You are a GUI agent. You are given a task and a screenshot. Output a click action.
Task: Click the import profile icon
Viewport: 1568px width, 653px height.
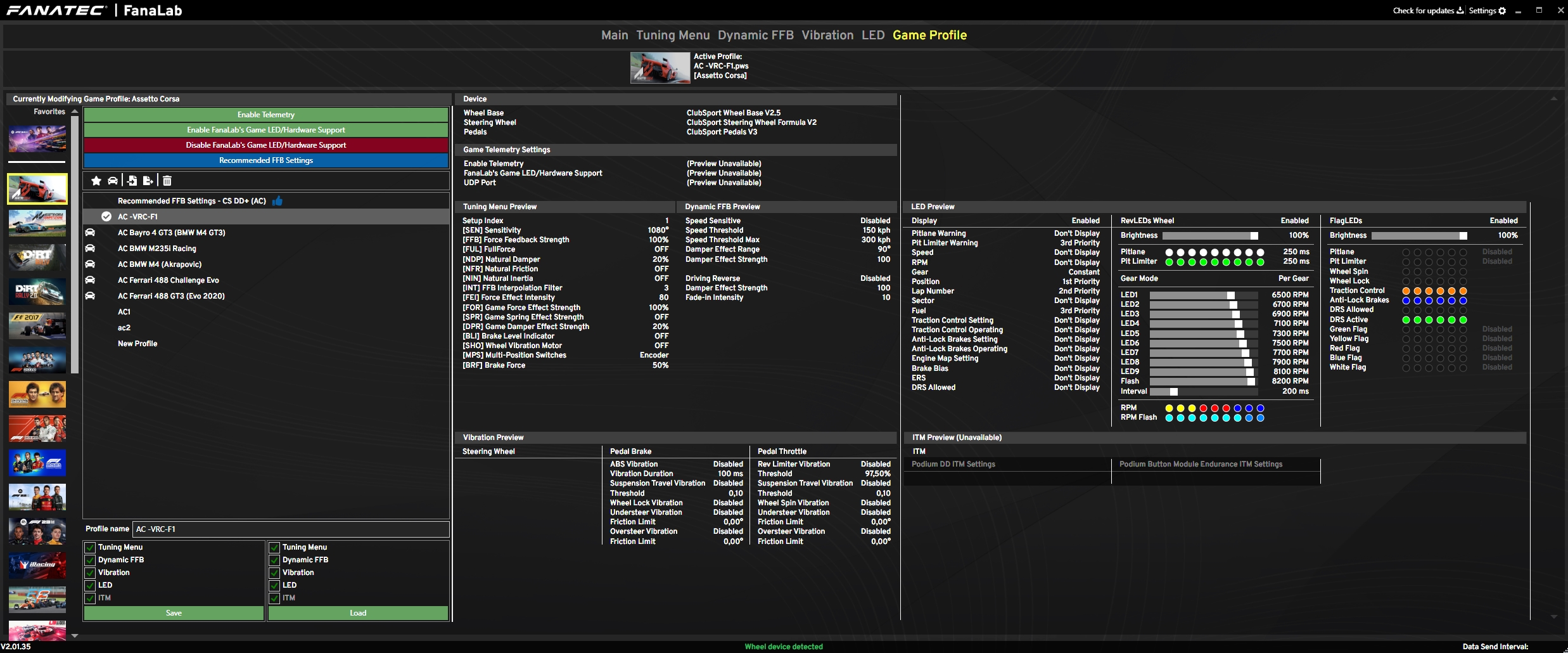pos(132,181)
